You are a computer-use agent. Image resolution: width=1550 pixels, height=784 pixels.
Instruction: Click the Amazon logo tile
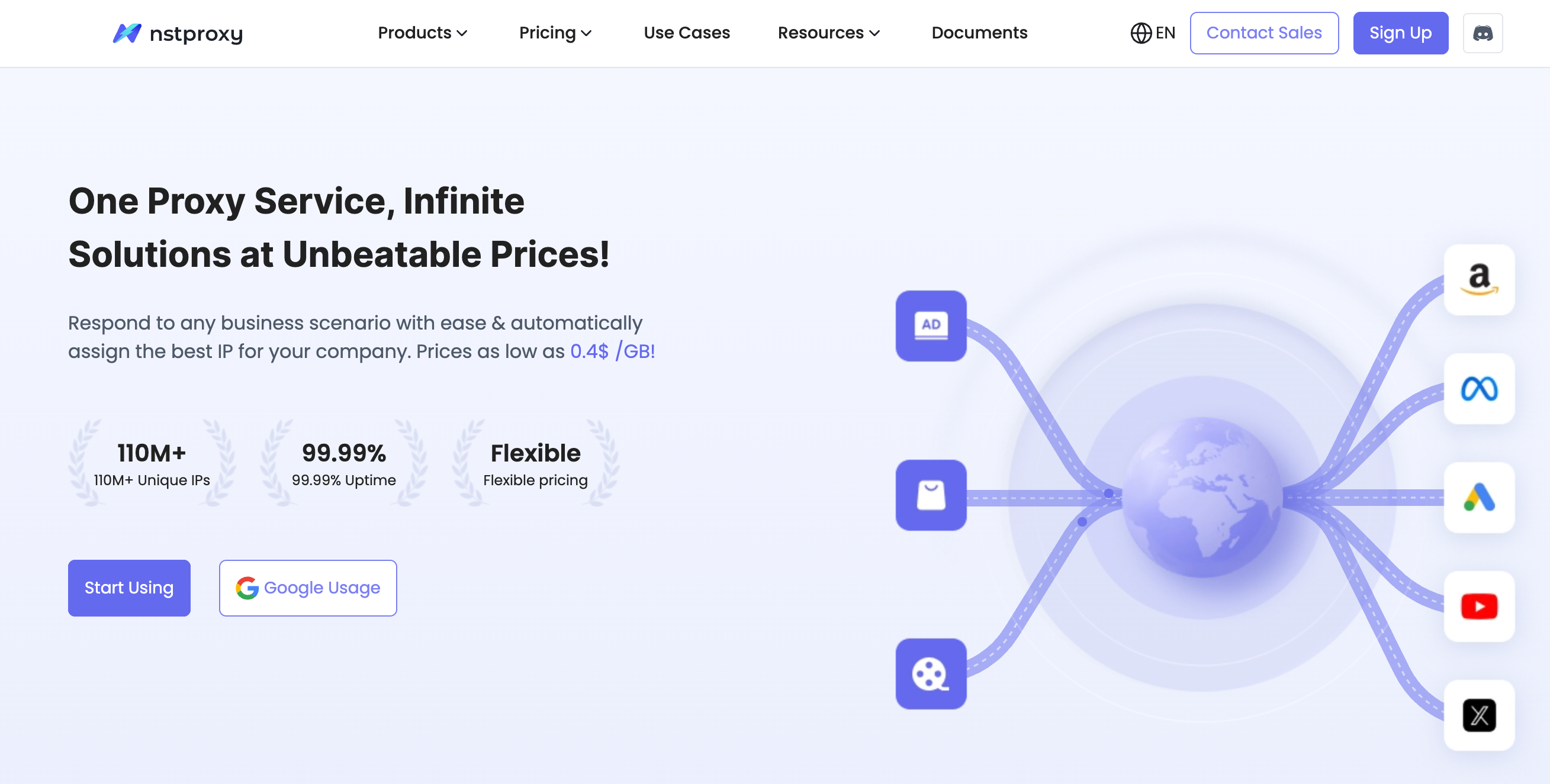[x=1479, y=279]
